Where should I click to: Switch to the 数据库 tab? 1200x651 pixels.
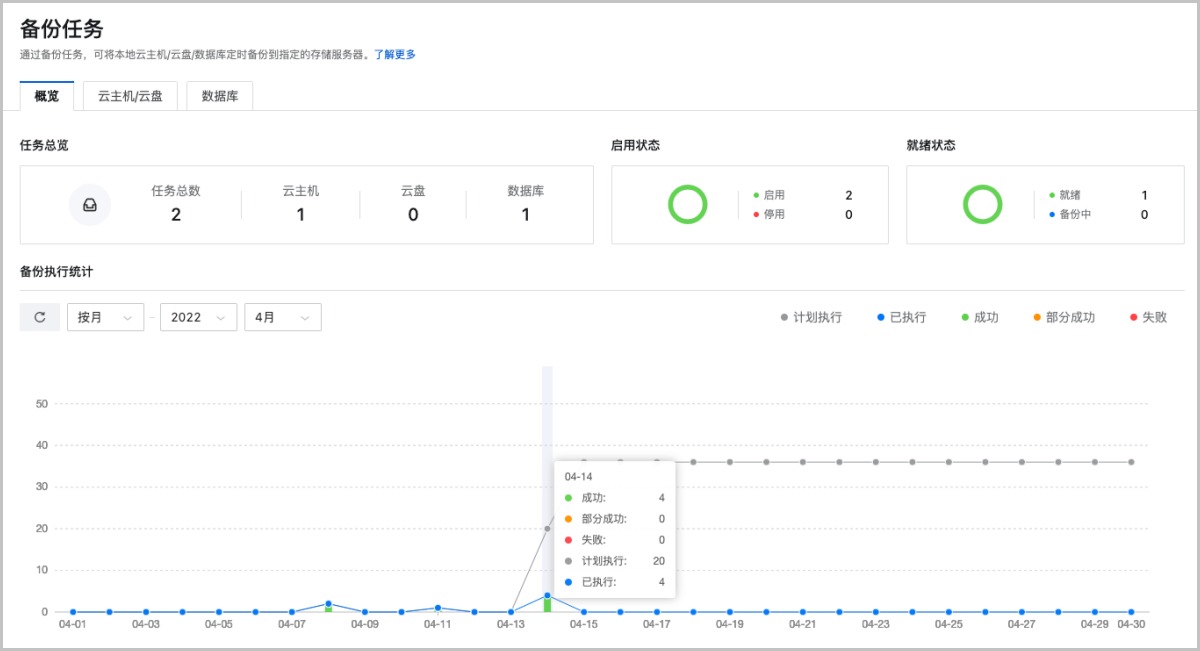click(x=219, y=95)
